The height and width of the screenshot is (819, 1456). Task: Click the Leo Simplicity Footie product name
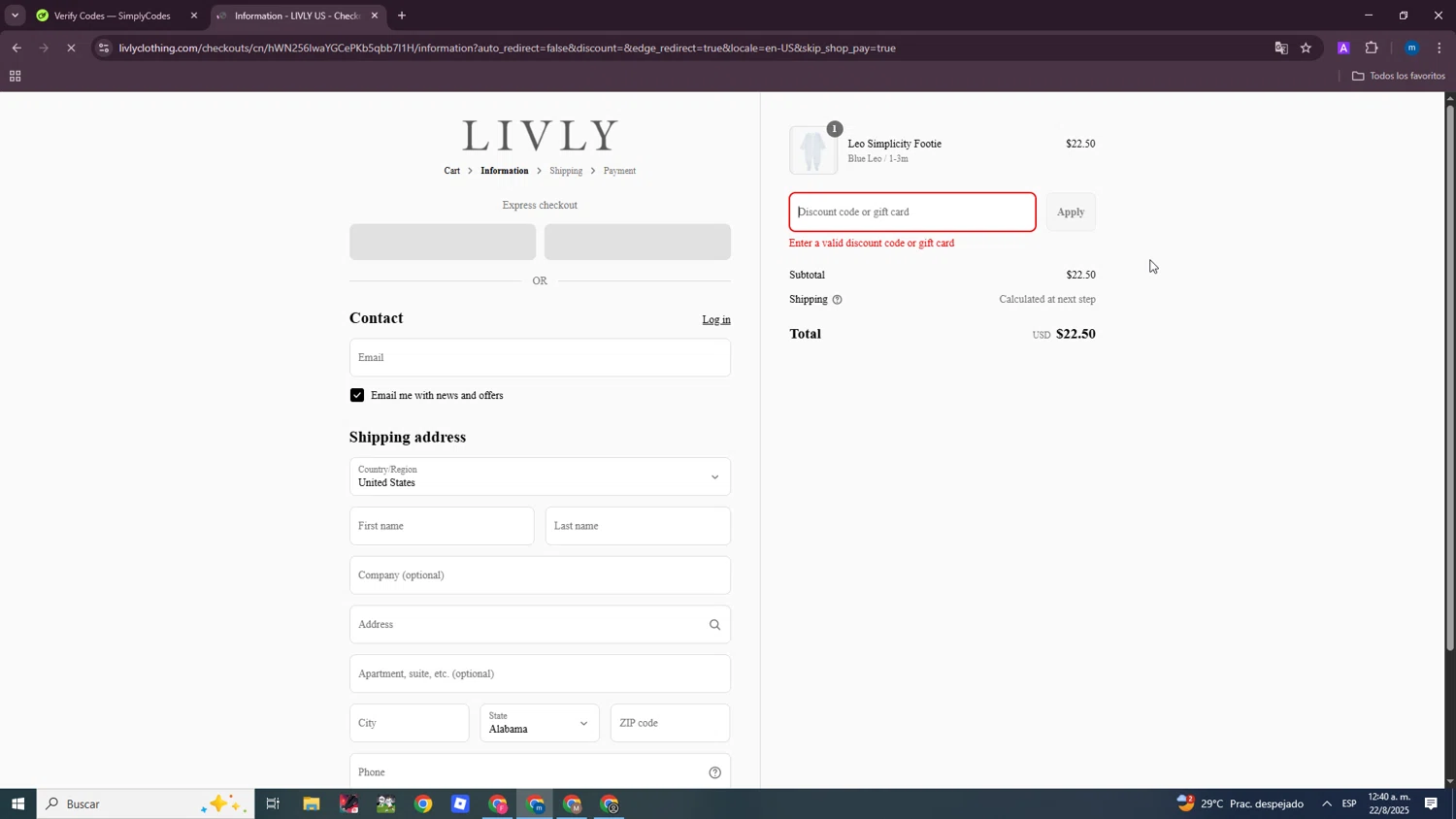coord(895,144)
